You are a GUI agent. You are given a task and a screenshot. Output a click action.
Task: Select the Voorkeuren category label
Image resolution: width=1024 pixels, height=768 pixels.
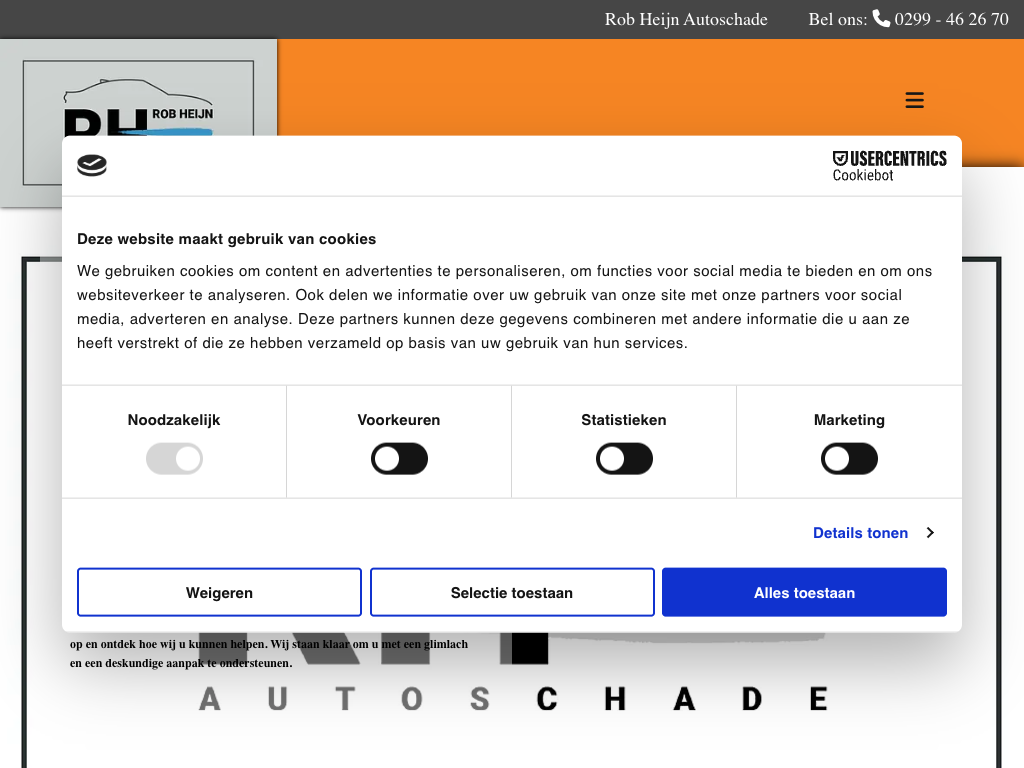399,420
